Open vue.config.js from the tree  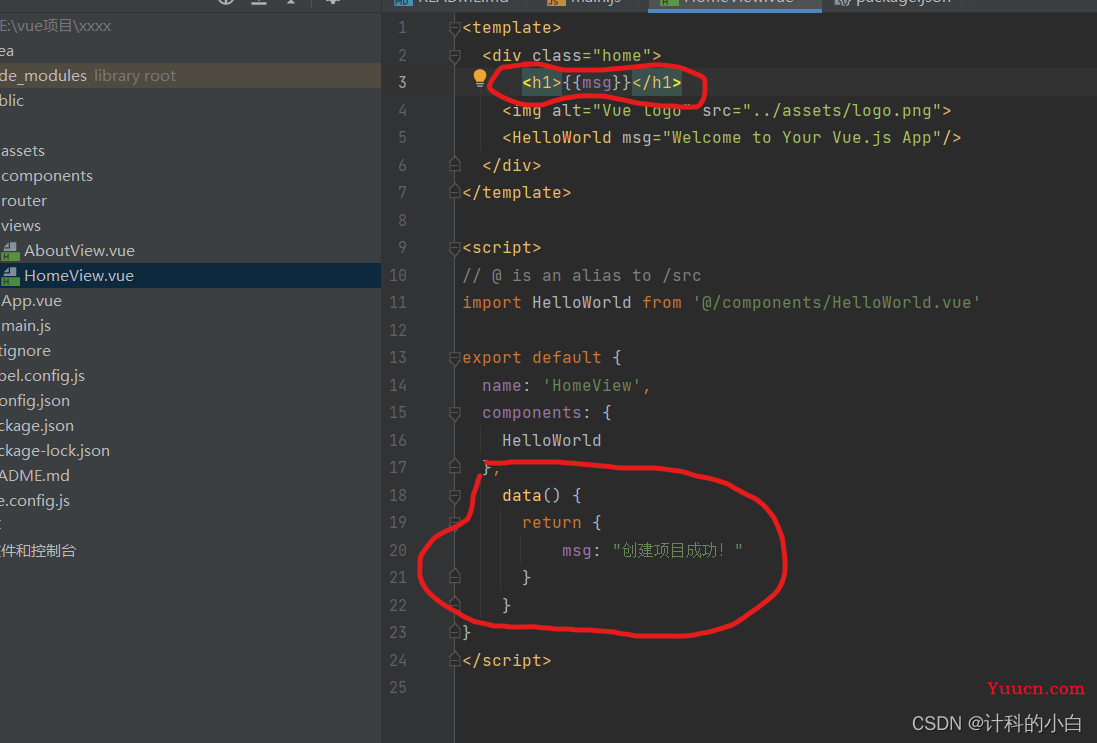[35, 501]
